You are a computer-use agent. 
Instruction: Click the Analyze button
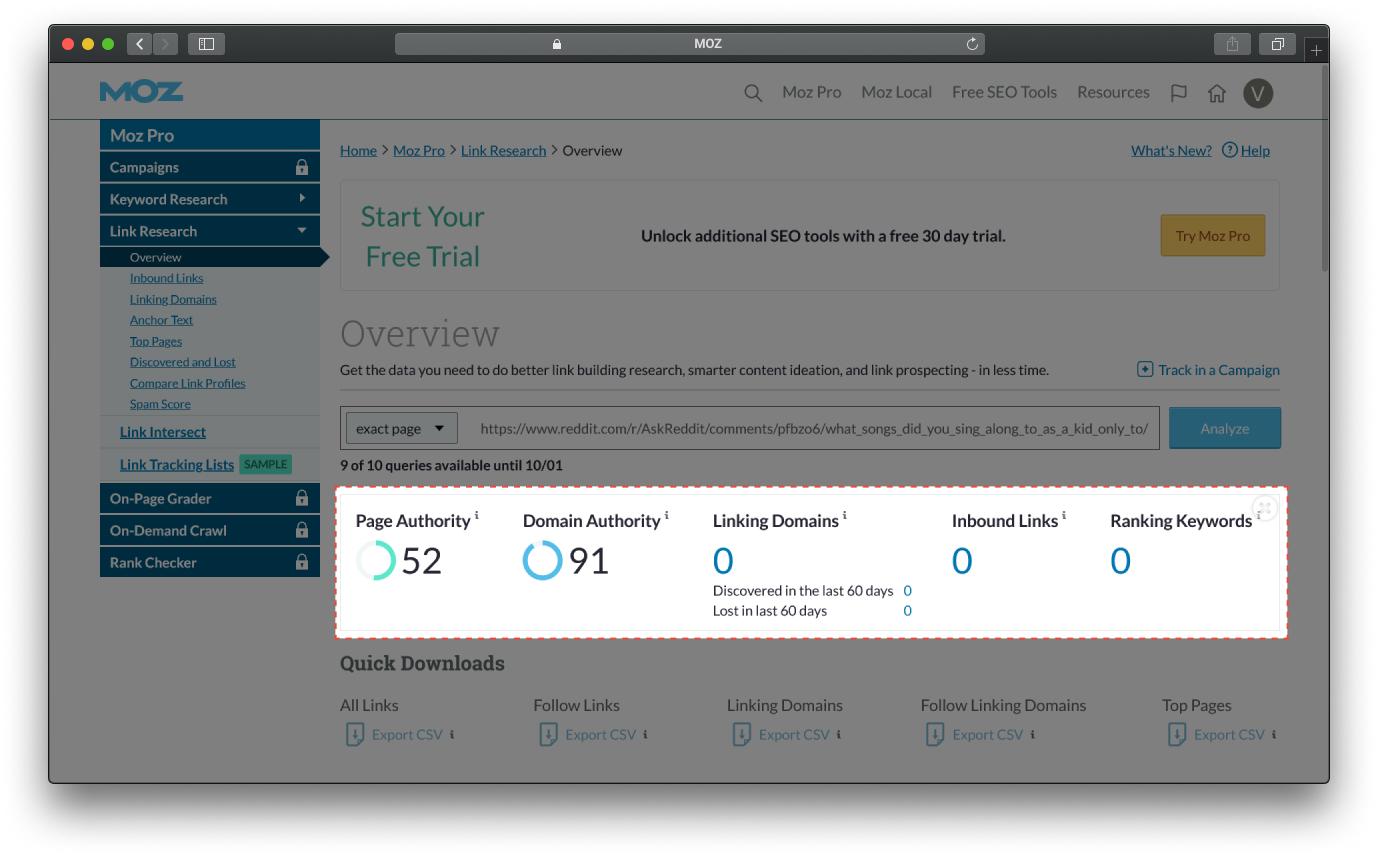pyautogui.click(x=1225, y=428)
